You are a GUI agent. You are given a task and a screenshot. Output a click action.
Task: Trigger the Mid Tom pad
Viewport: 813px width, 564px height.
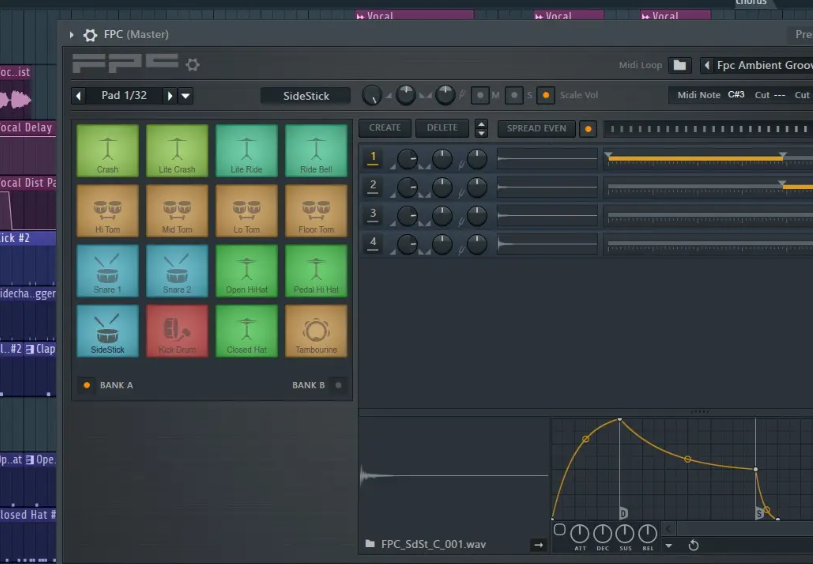pos(177,210)
